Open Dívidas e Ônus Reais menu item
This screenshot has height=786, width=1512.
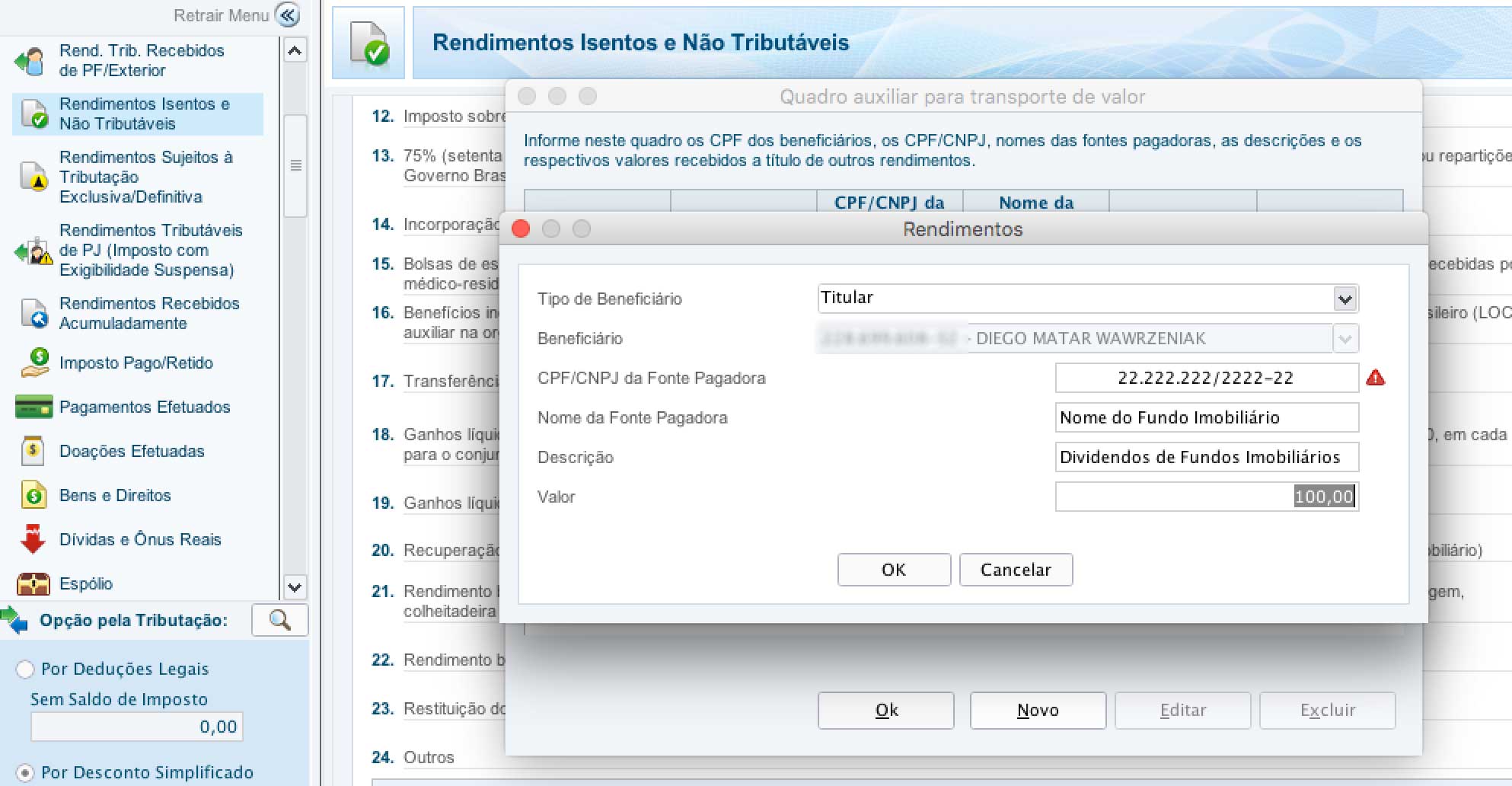pos(140,539)
